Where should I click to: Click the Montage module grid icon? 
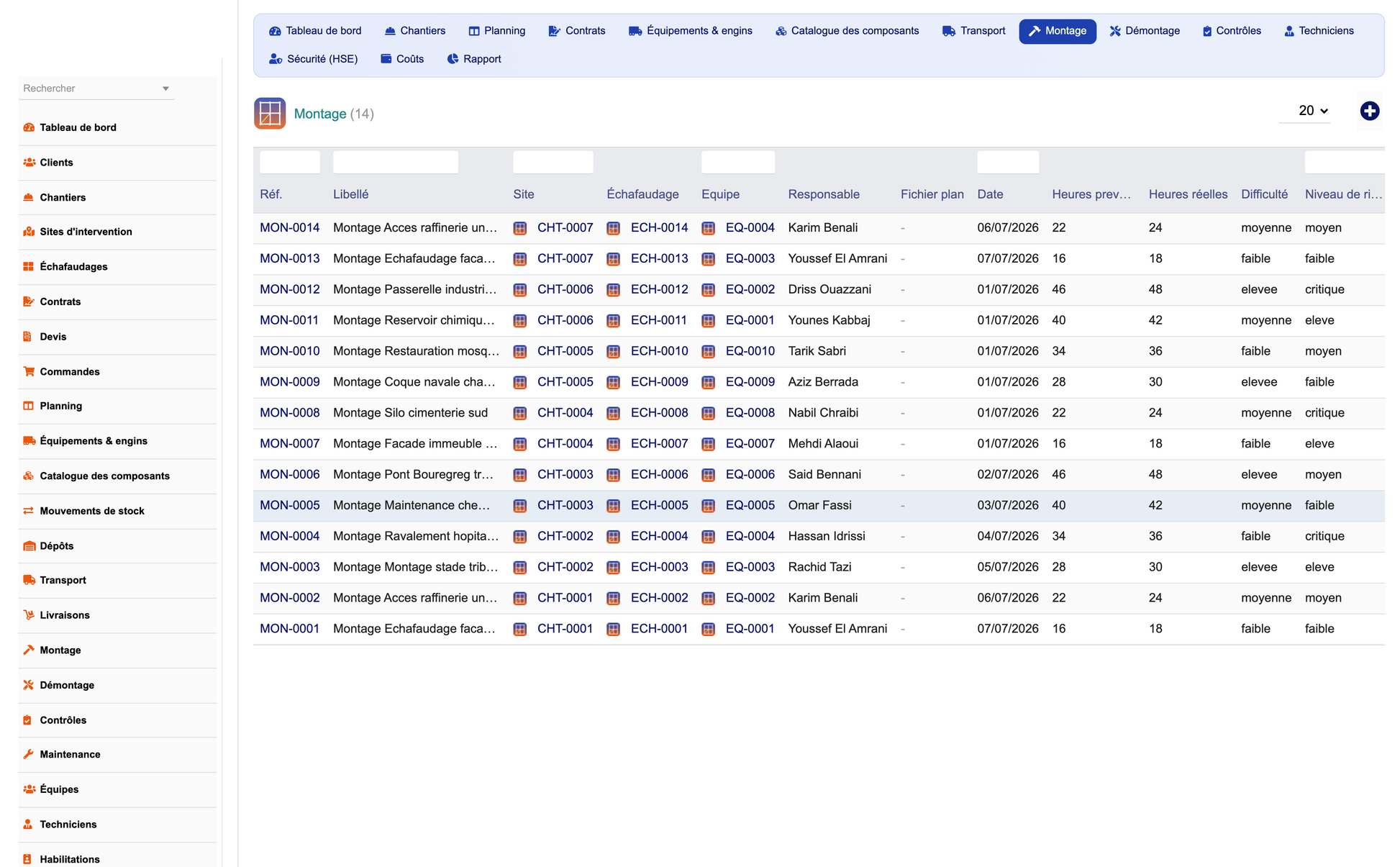270,114
